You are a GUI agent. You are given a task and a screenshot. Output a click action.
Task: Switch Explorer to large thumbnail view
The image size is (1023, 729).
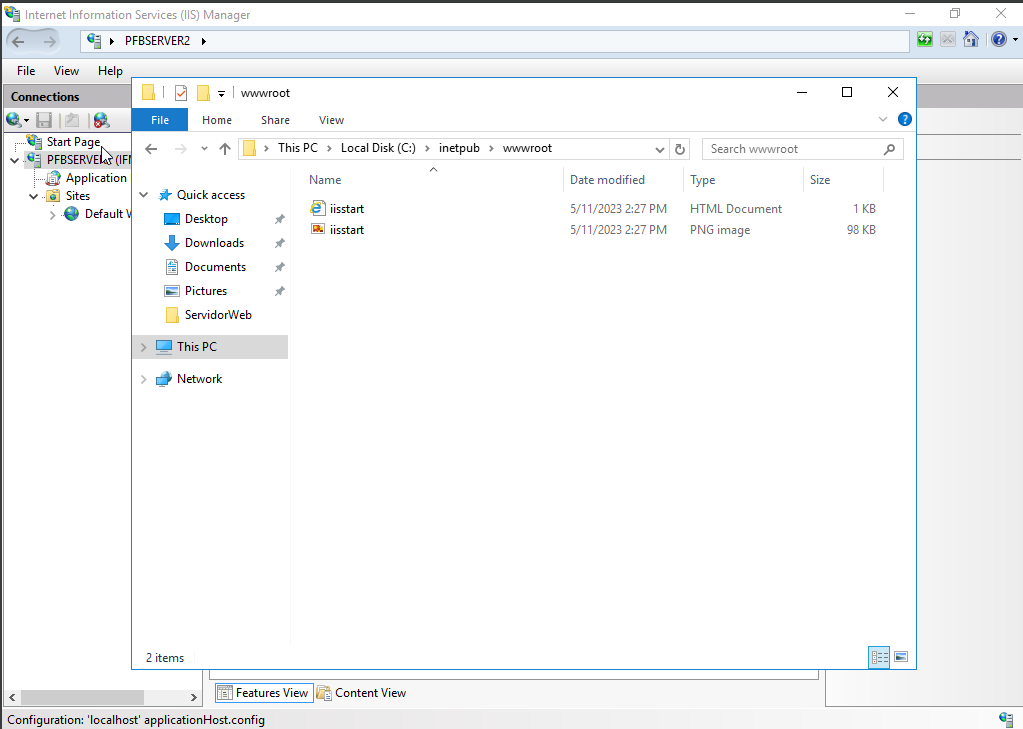(901, 657)
